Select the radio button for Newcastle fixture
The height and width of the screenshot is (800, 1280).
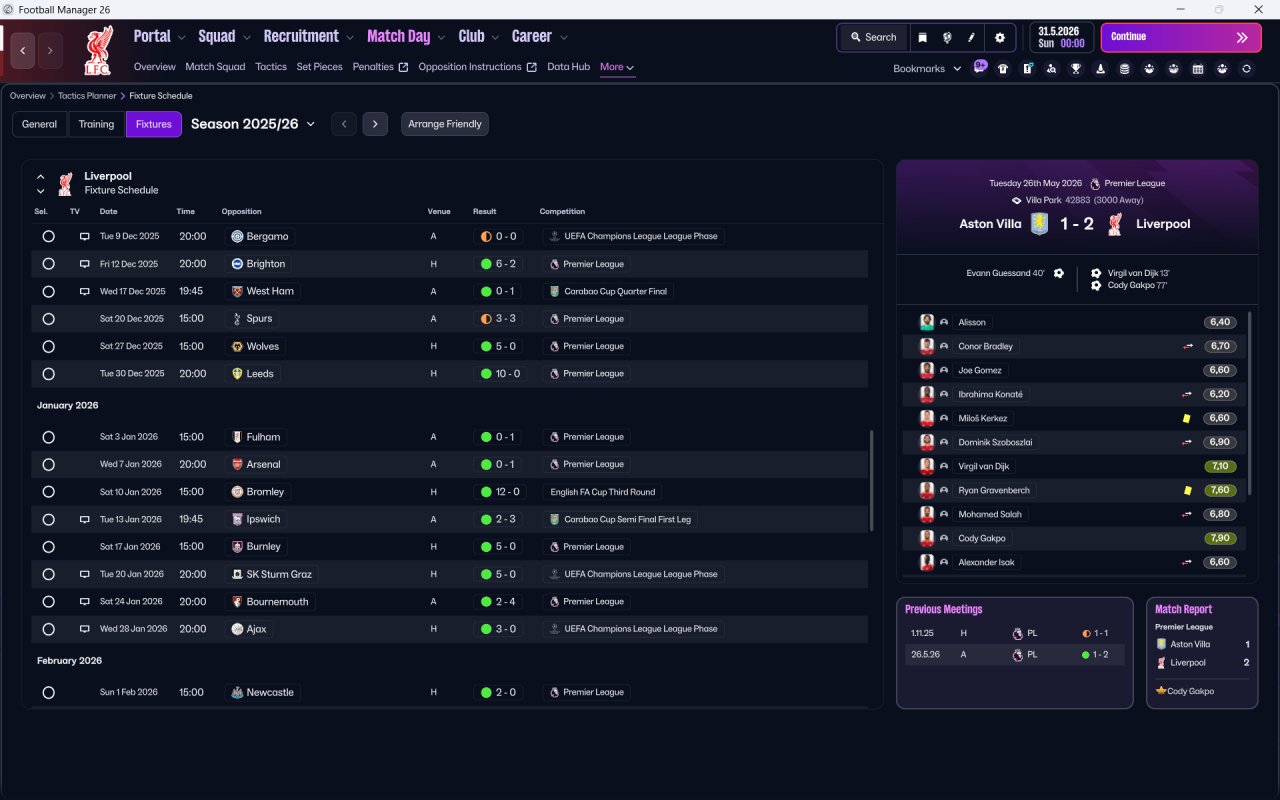pyautogui.click(x=48, y=692)
